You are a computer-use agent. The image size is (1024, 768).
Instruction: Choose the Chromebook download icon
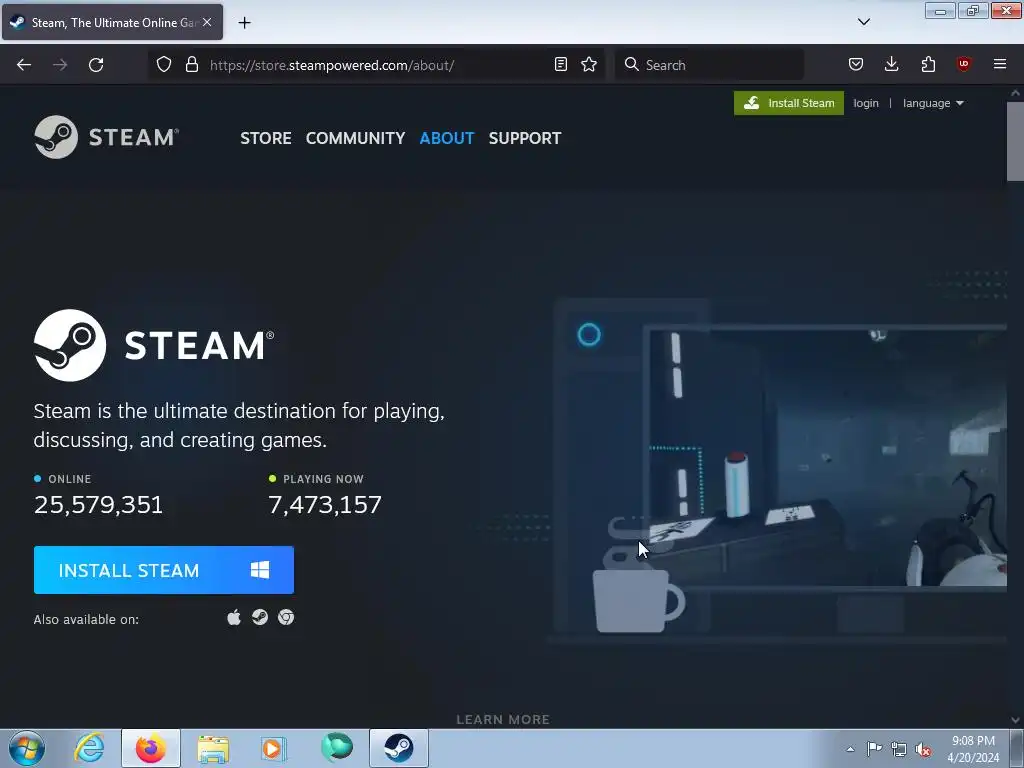[286, 617]
